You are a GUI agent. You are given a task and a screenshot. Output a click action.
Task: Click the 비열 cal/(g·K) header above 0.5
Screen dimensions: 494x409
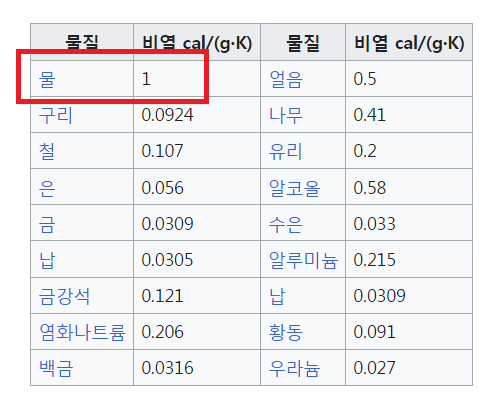coord(409,44)
